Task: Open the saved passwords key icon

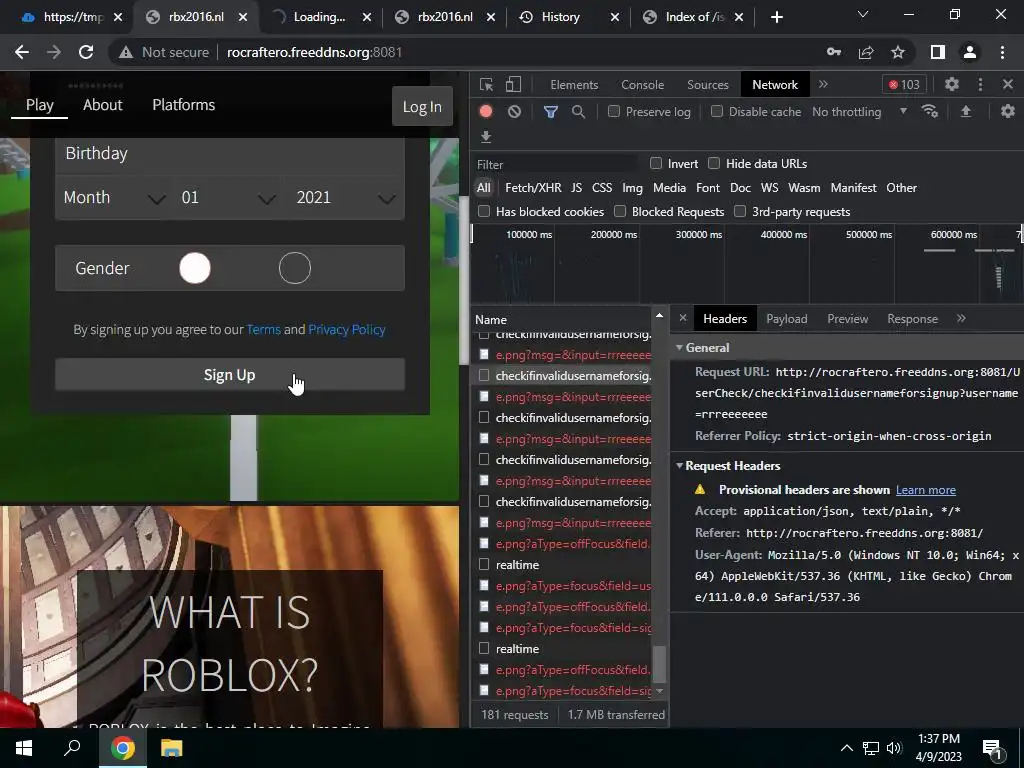Action: click(834, 52)
